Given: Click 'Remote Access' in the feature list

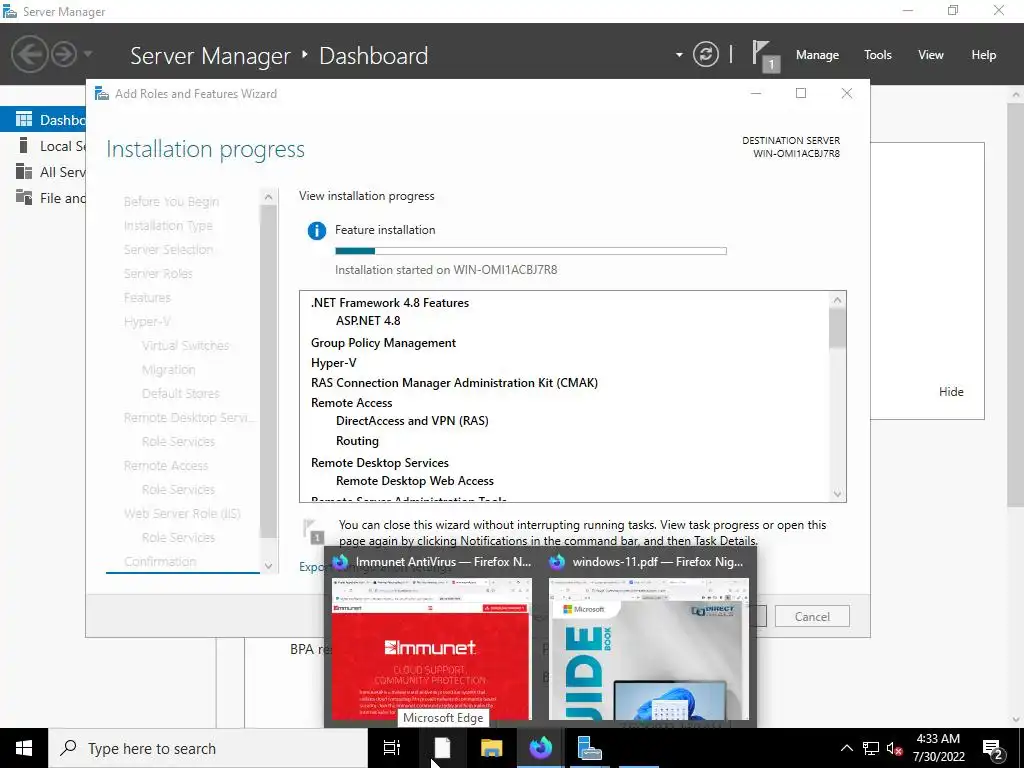Looking at the screenshot, I should coord(351,403).
